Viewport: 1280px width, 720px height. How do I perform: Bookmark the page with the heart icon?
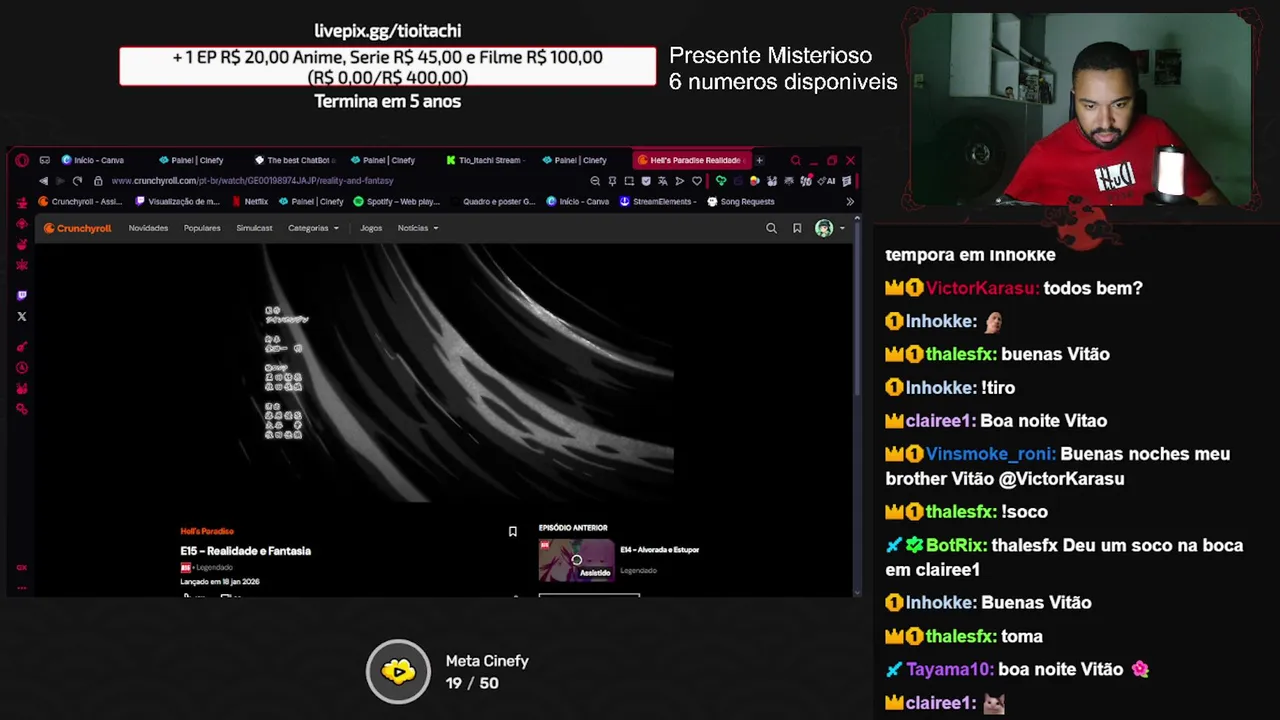(697, 181)
